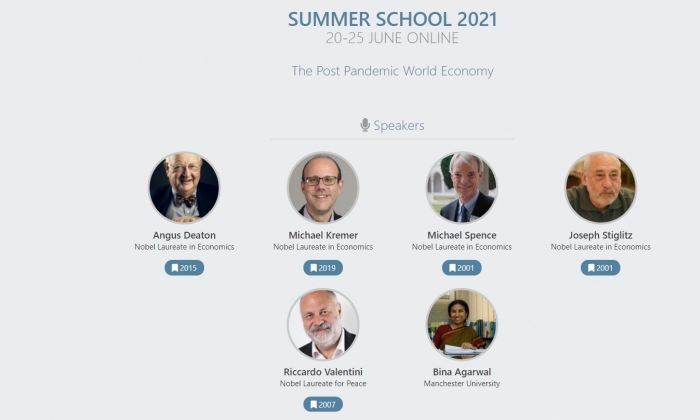Click the Riccardo Valentini name
The image size is (700, 420).
point(323,372)
